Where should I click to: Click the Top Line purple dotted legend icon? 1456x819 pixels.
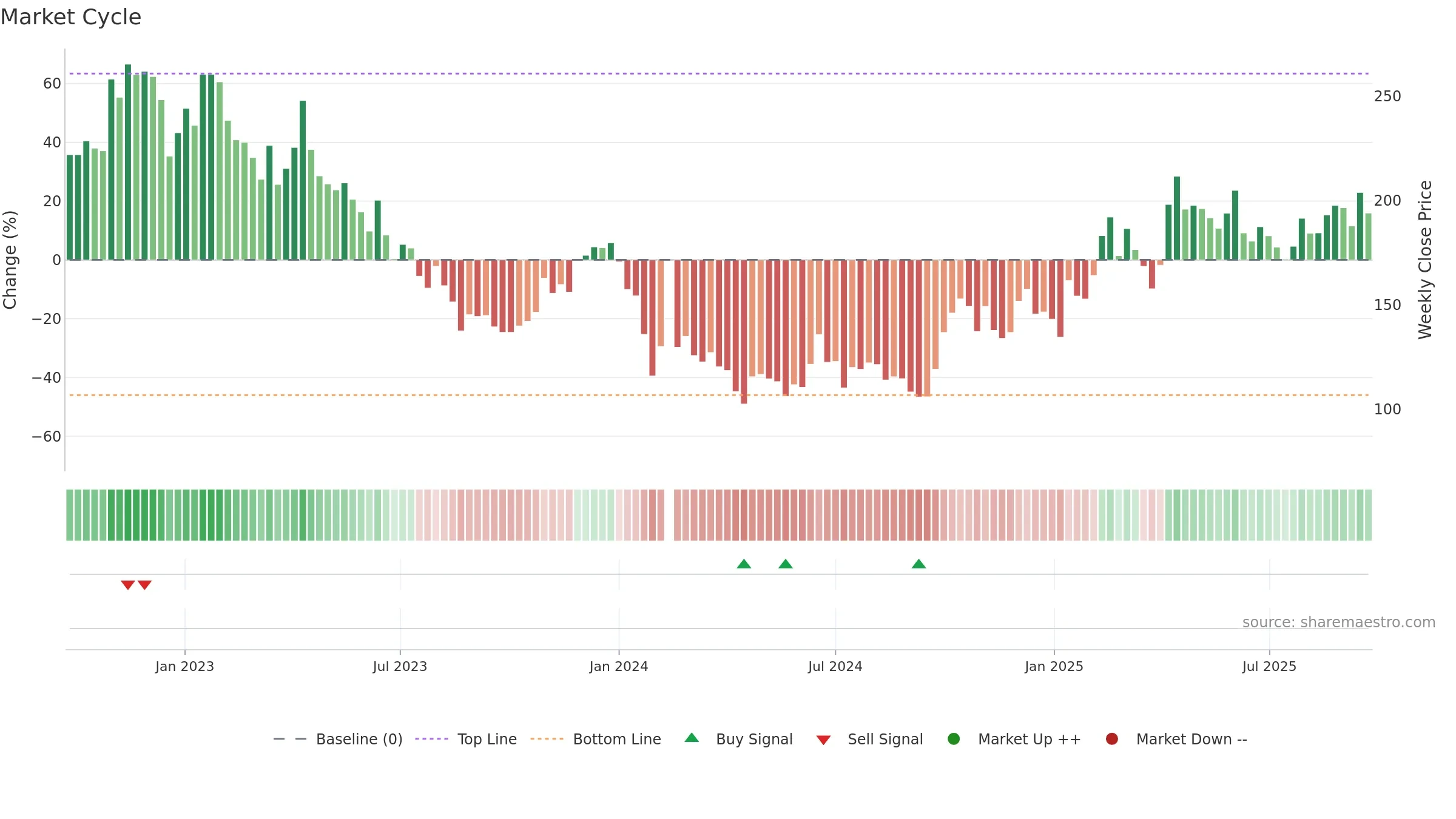coord(431,739)
